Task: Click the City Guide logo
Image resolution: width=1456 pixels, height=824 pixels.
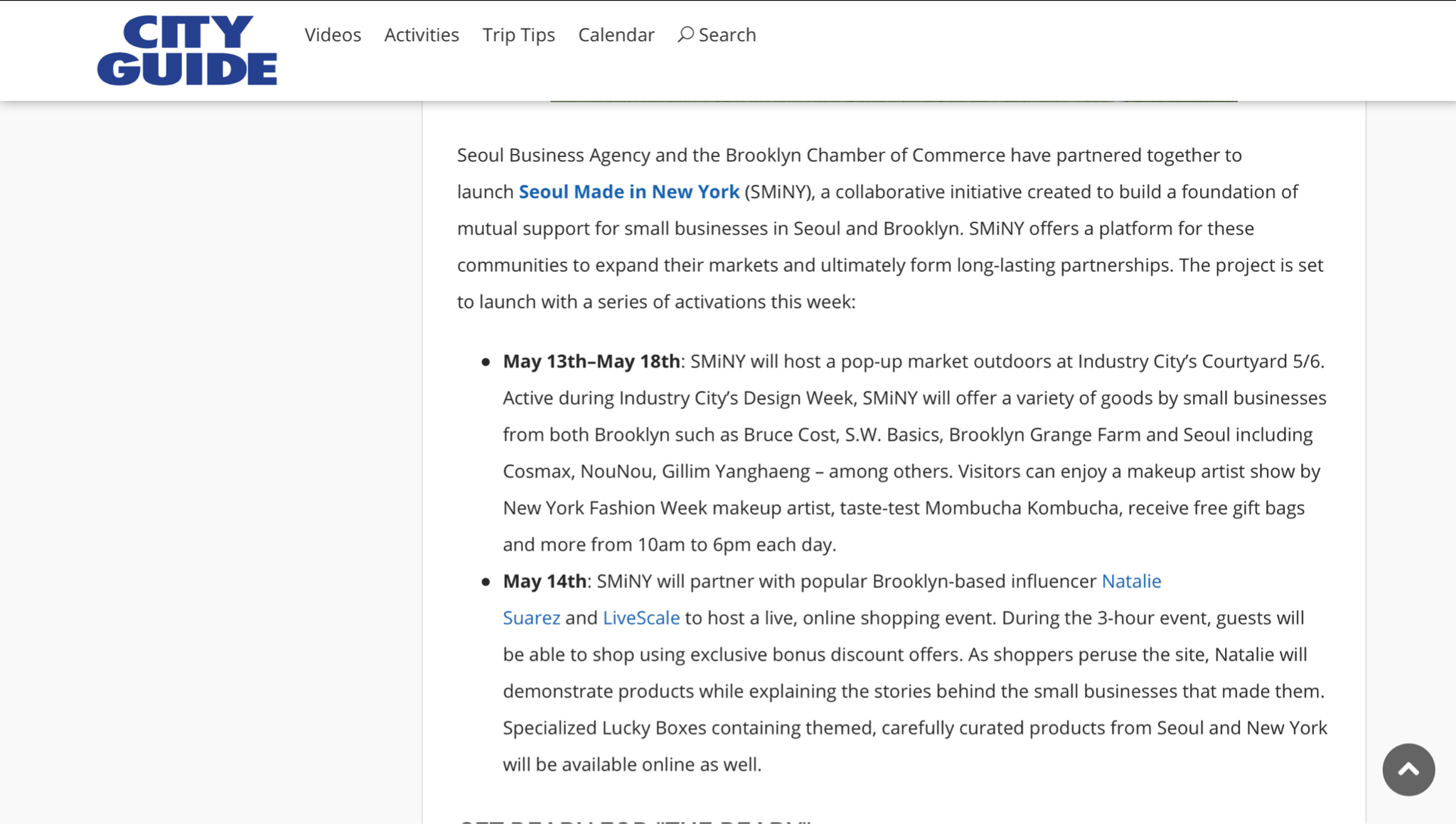Action: tap(187, 50)
